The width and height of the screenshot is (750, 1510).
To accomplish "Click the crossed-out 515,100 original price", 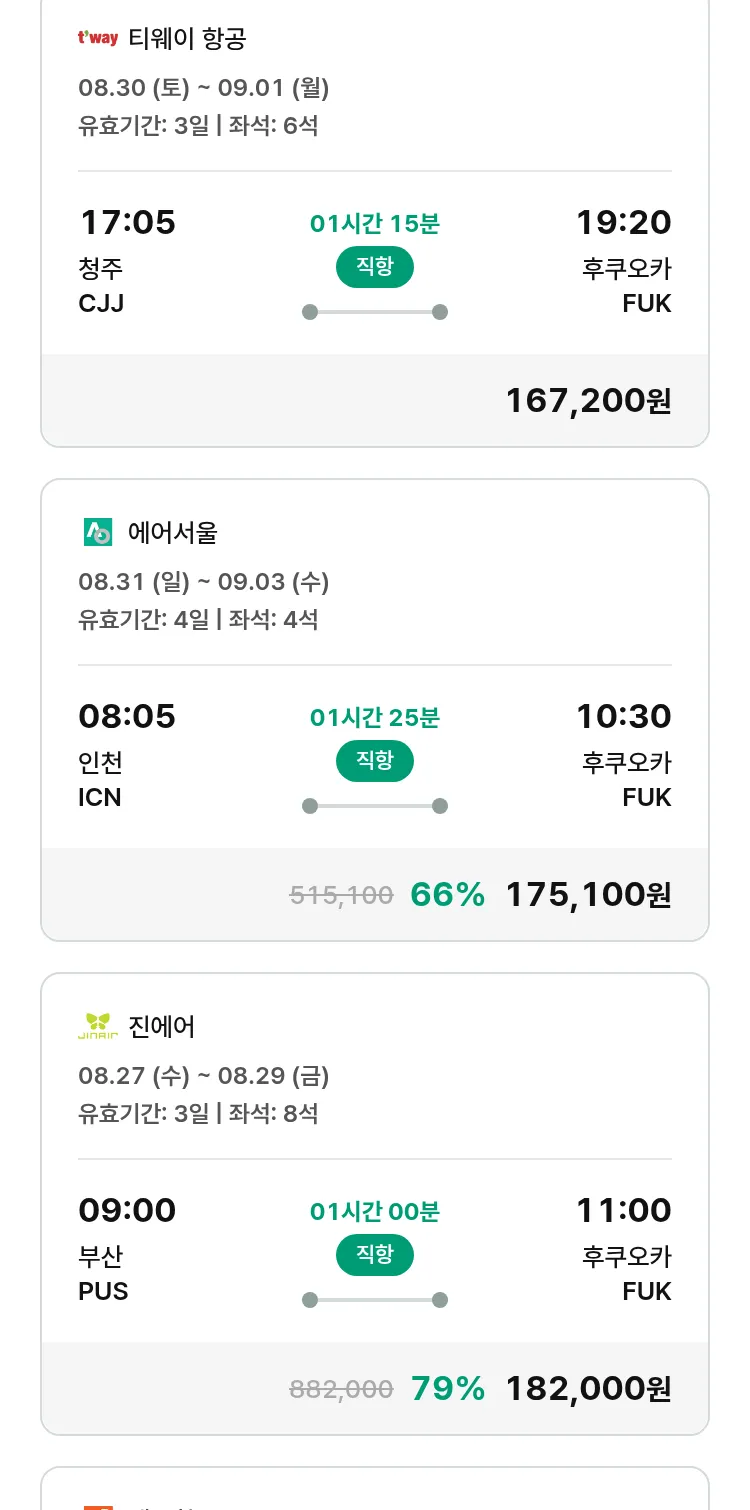I will point(341,895).
